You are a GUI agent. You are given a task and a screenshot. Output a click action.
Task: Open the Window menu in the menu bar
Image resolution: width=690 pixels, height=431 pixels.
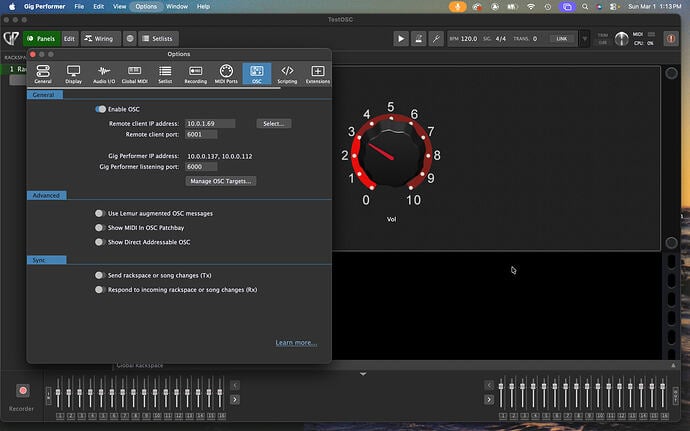click(176, 7)
